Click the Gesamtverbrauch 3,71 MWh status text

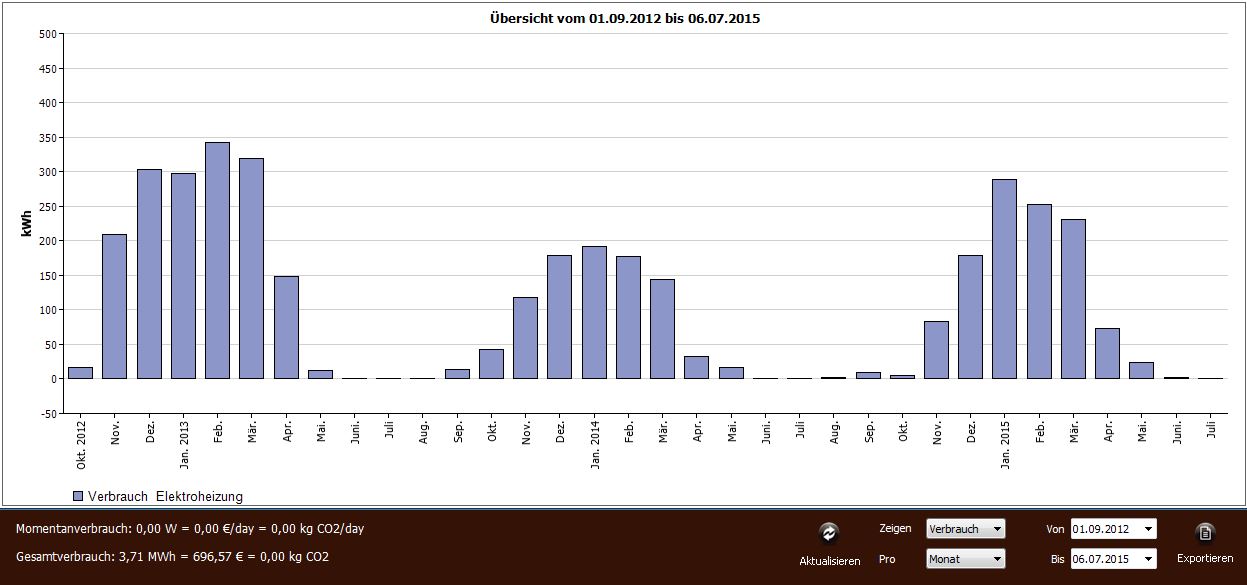click(172, 556)
